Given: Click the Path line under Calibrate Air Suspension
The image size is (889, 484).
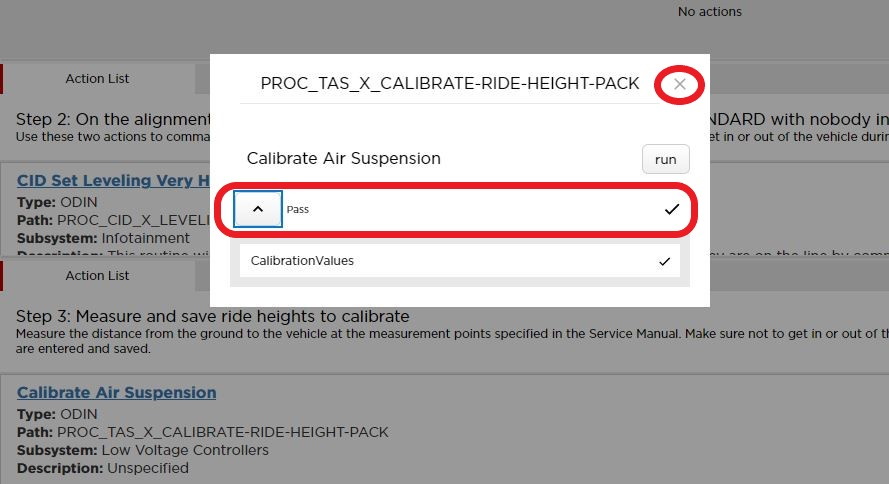Looking at the screenshot, I should tap(202, 432).
